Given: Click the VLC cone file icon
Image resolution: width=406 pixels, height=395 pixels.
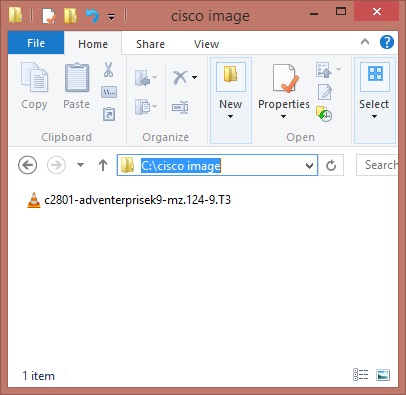Looking at the screenshot, I should tap(34, 200).
